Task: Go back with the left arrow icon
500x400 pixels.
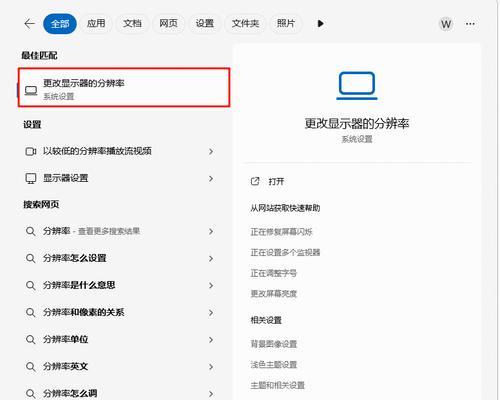Action: (x=30, y=24)
